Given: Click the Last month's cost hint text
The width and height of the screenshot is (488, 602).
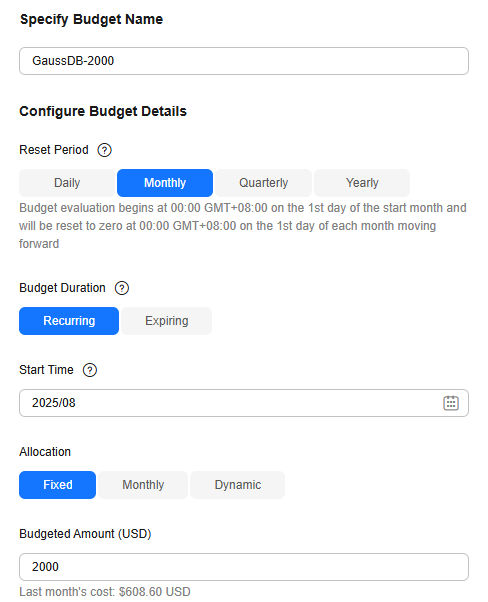Looking at the screenshot, I should coord(105,592).
